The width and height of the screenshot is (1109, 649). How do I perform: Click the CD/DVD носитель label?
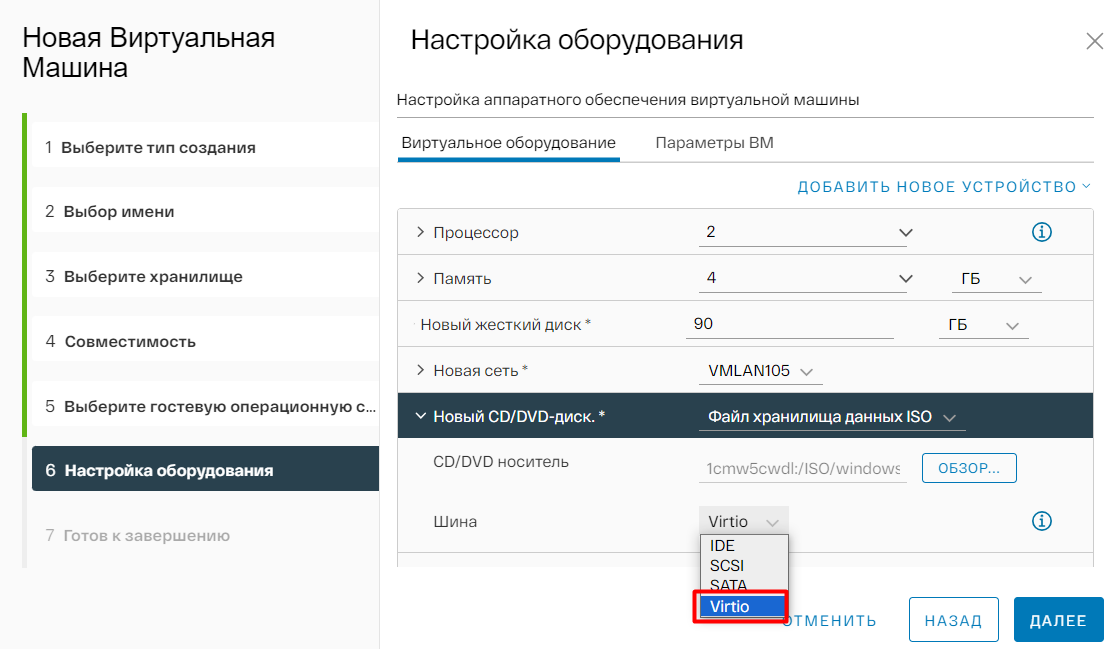[501, 462]
